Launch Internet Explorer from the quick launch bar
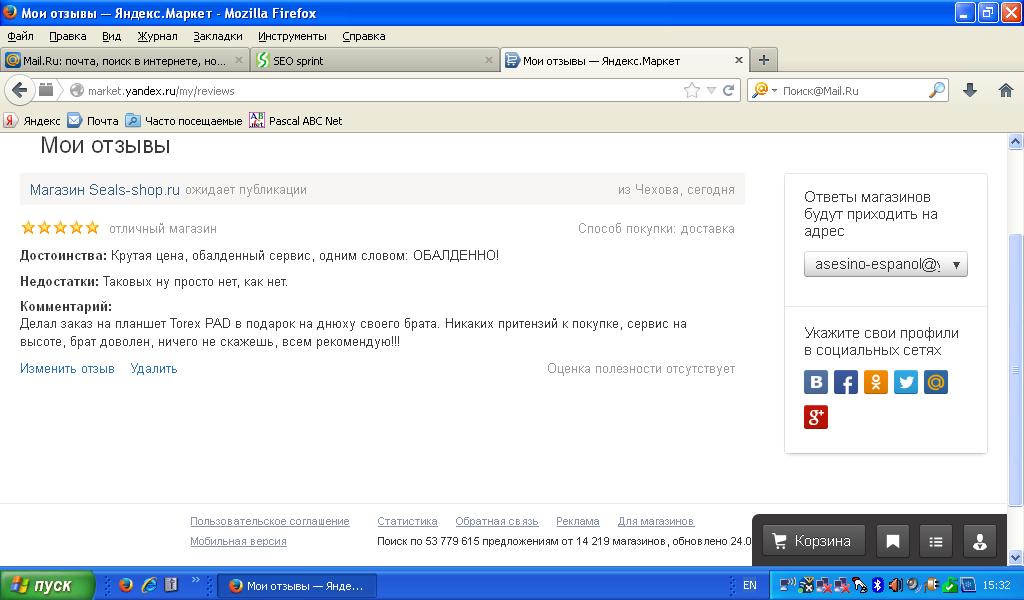This screenshot has height=600, width=1024. 149,585
